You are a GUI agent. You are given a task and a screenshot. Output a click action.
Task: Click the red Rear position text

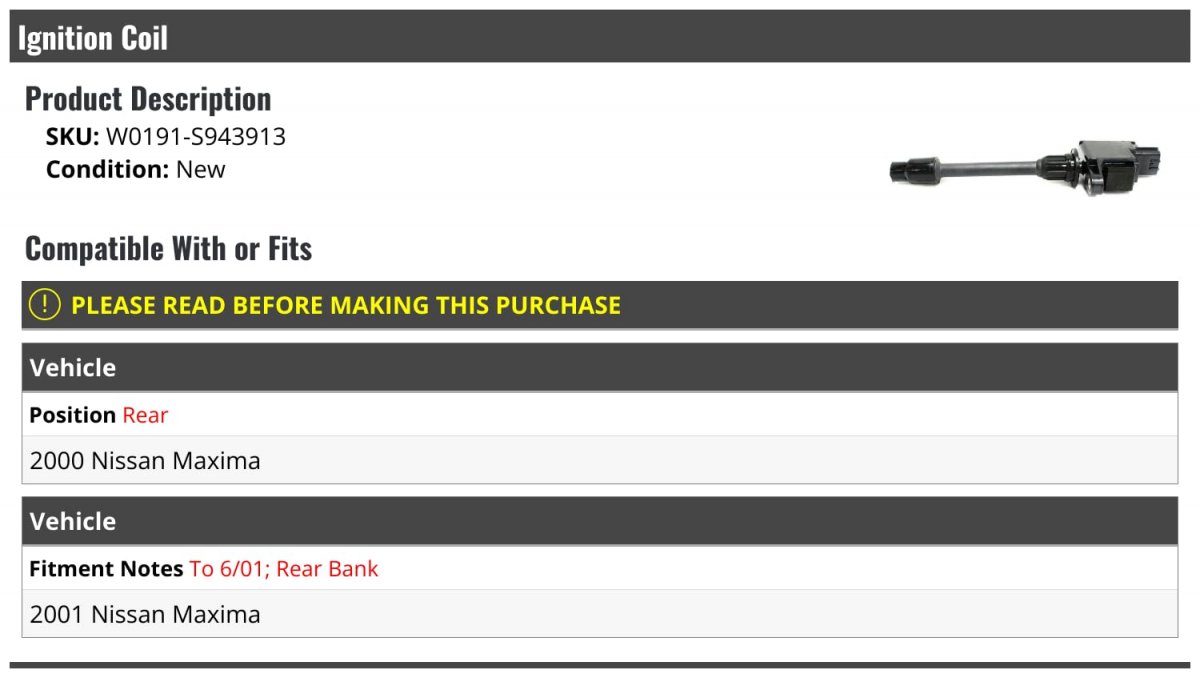coord(145,415)
